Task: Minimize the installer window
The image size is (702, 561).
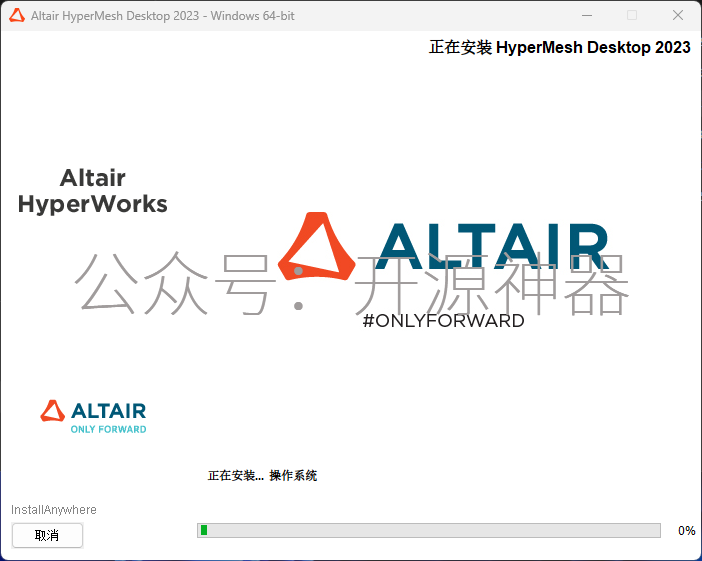Action: point(587,15)
